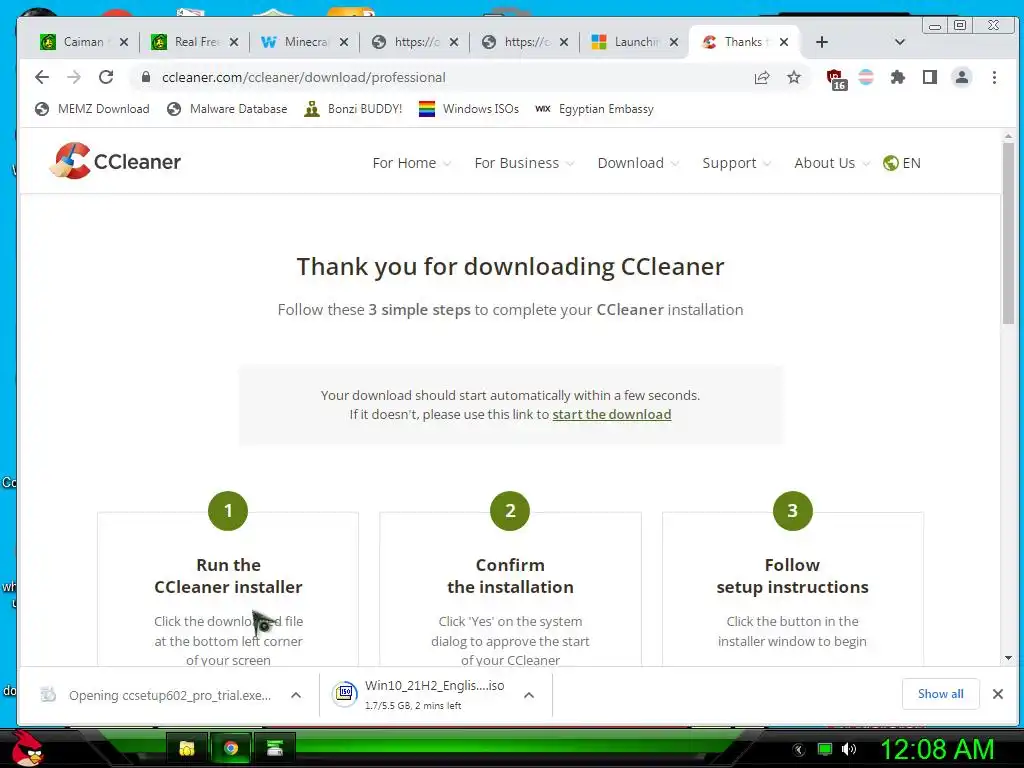This screenshot has width=1024, height=768.
Task: Open the third taskbar program icon
Action: point(275,748)
